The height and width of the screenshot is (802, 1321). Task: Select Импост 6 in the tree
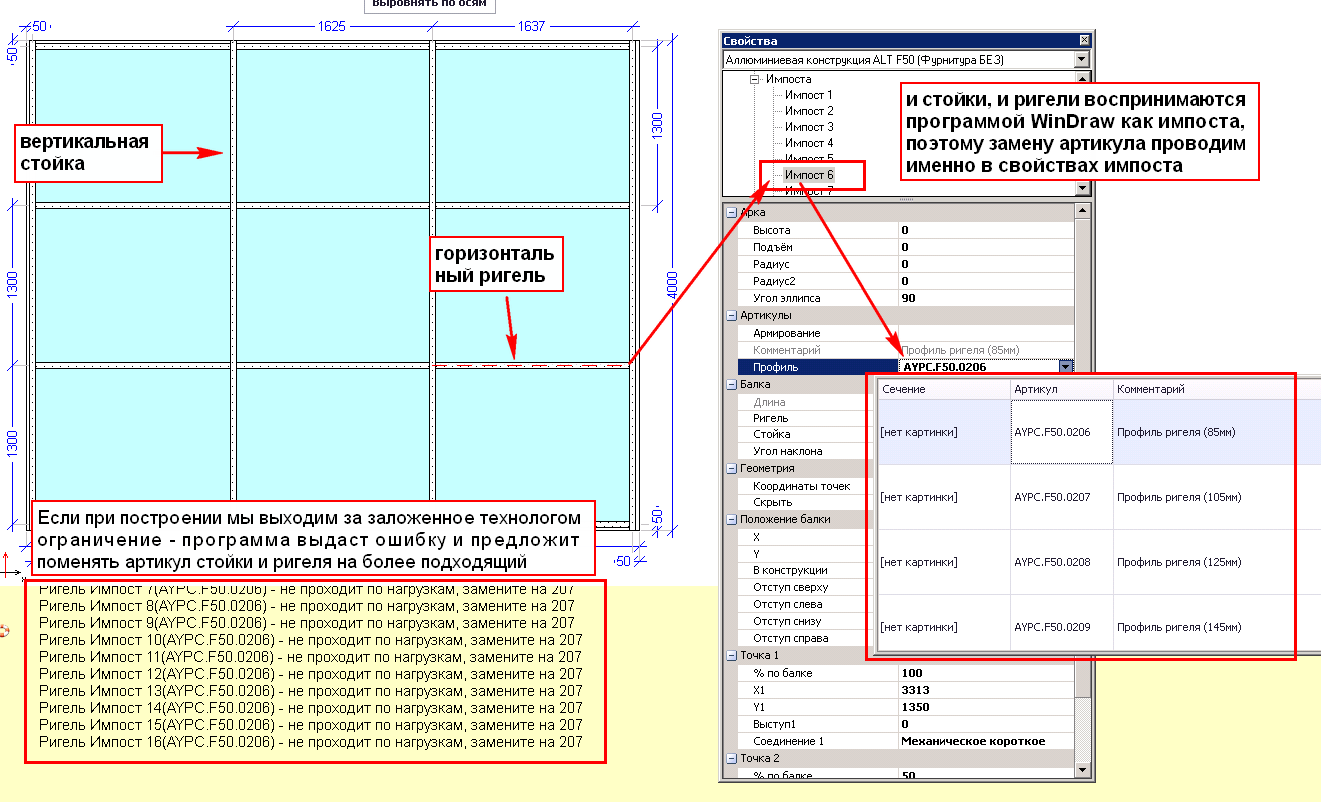tap(809, 175)
